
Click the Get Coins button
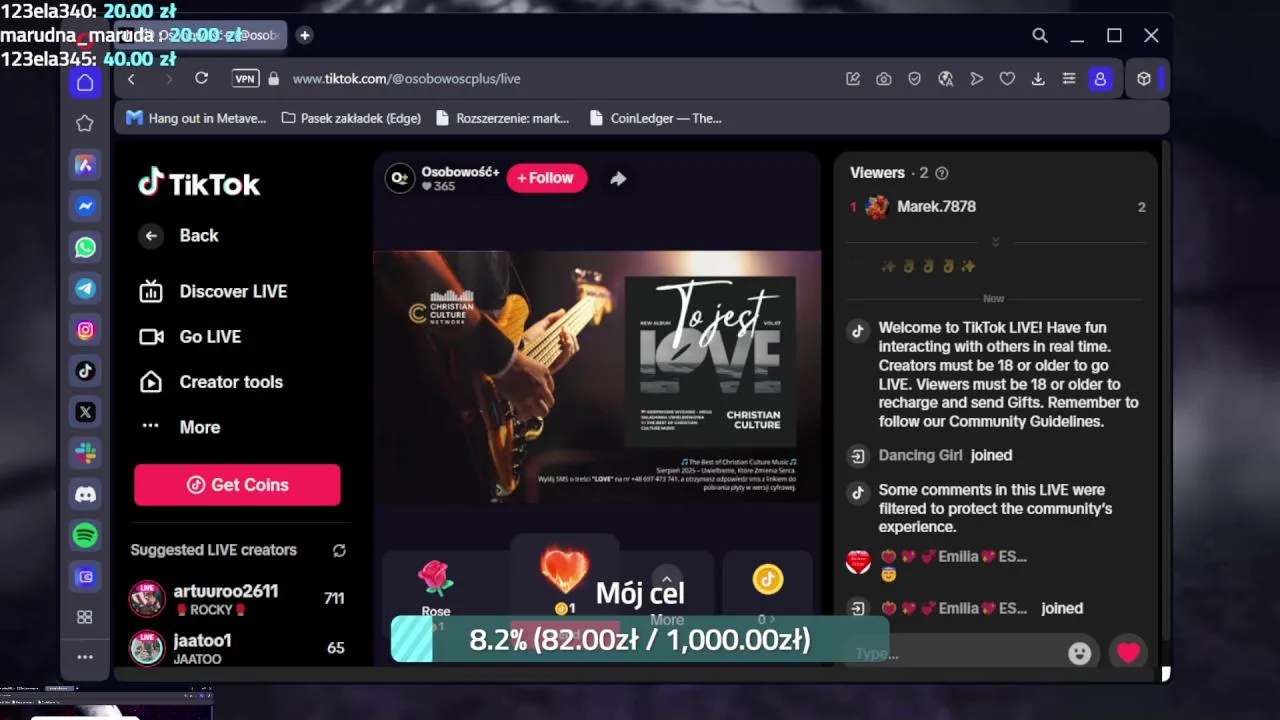[x=237, y=485]
